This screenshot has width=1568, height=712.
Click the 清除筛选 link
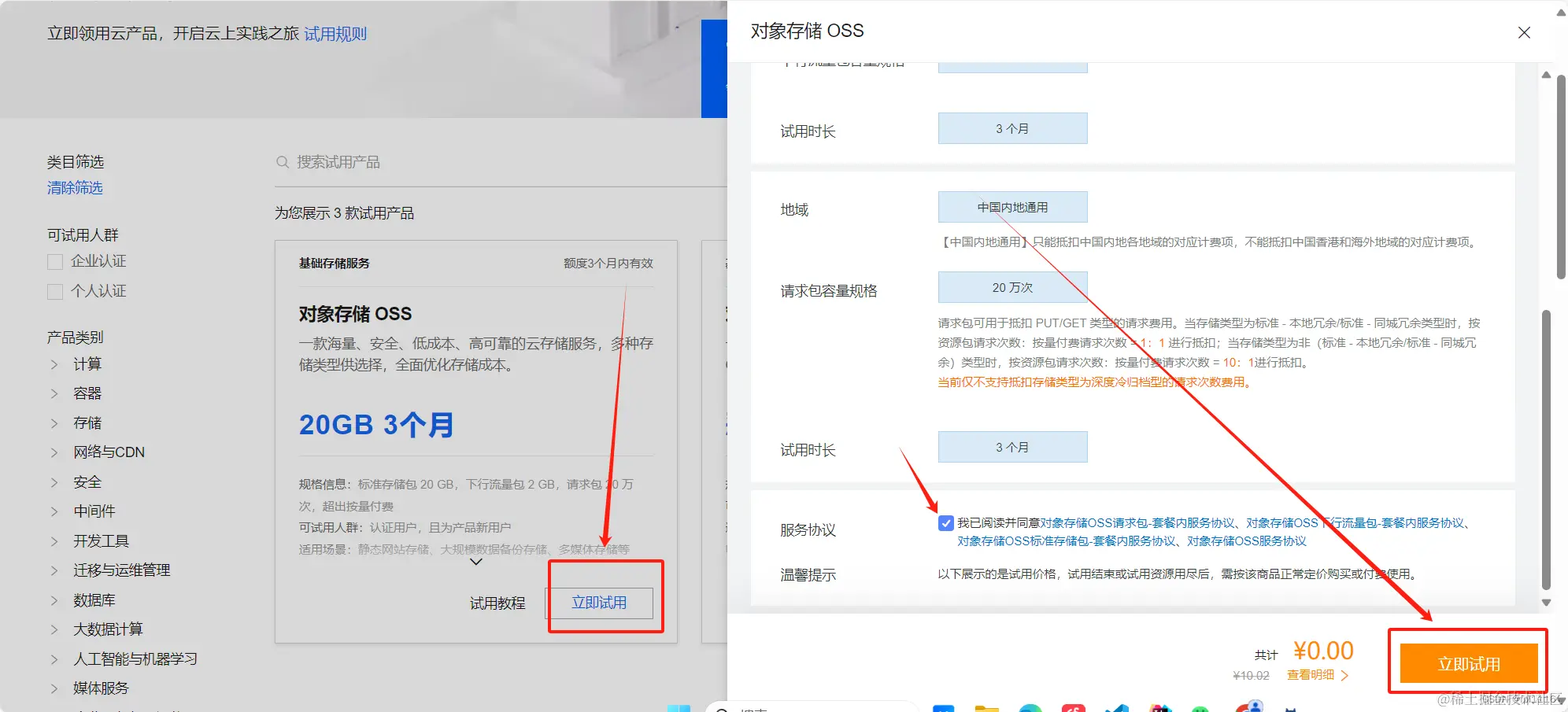point(75,188)
